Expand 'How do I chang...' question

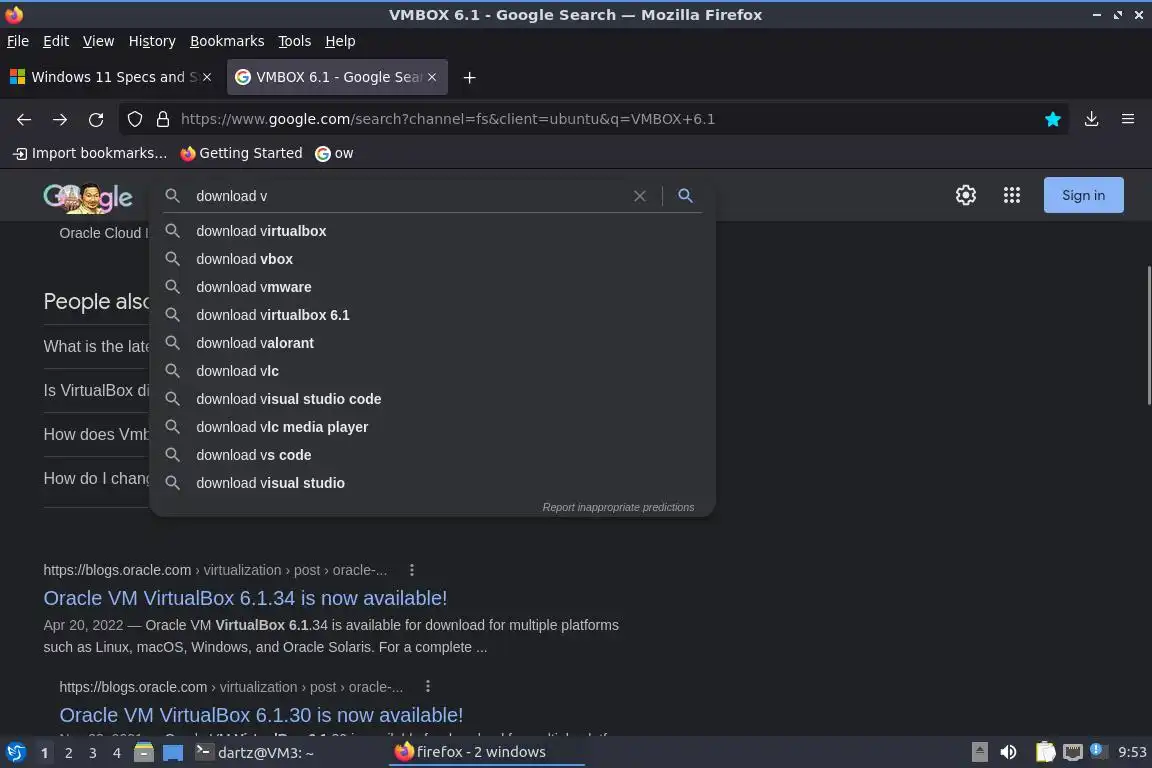pyautogui.click(x=96, y=478)
